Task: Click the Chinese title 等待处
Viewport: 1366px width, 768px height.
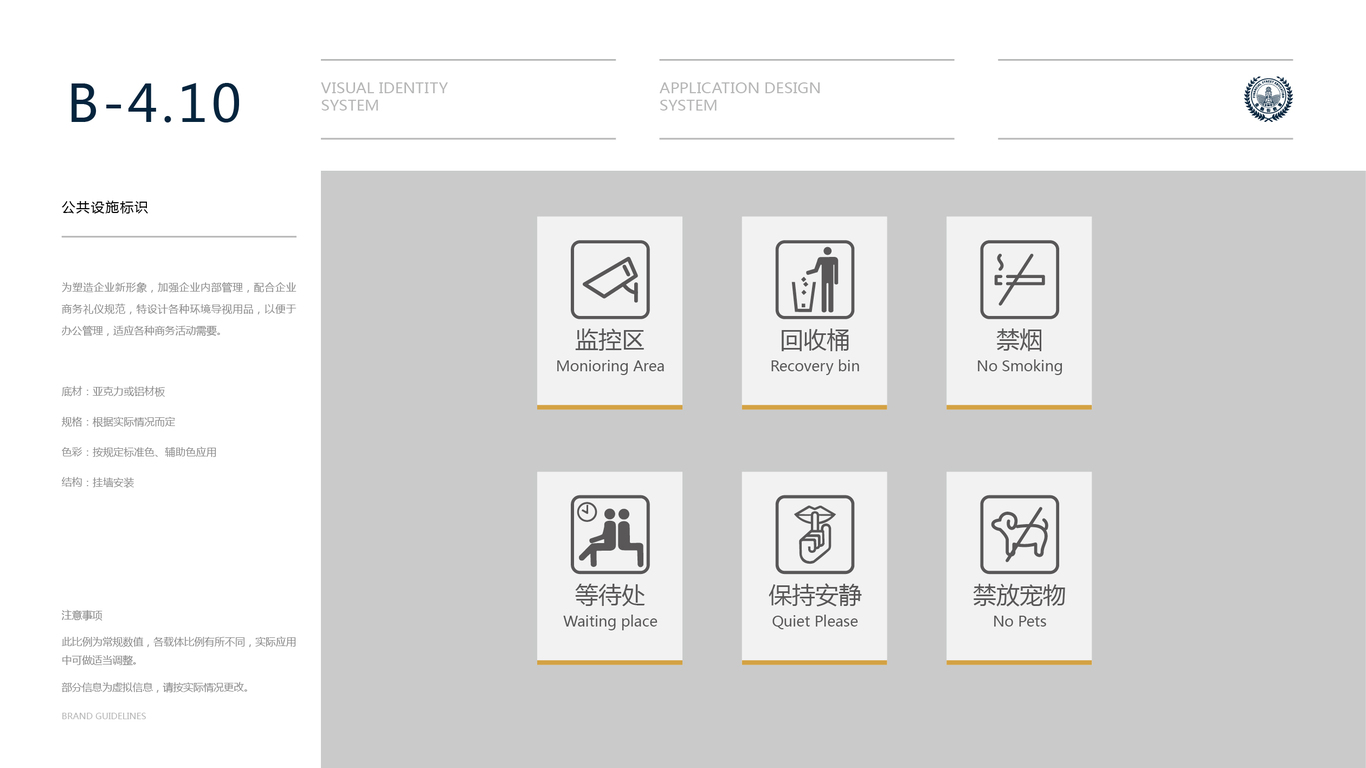Action: pos(610,595)
